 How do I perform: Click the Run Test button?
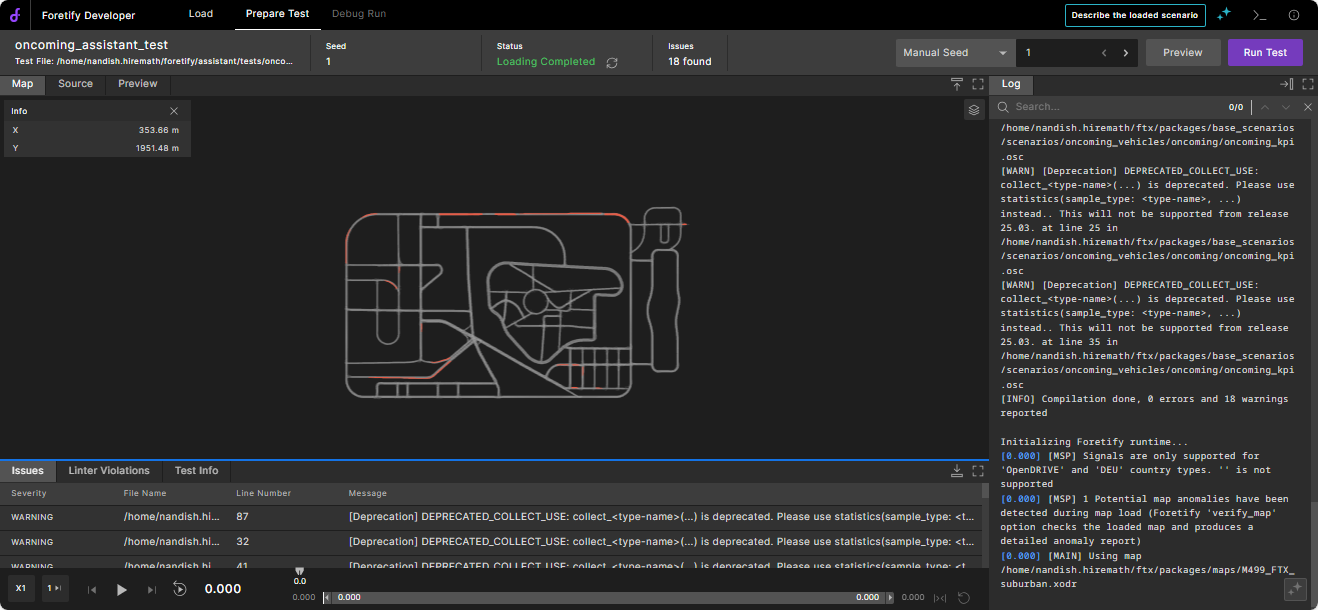coord(1265,53)
